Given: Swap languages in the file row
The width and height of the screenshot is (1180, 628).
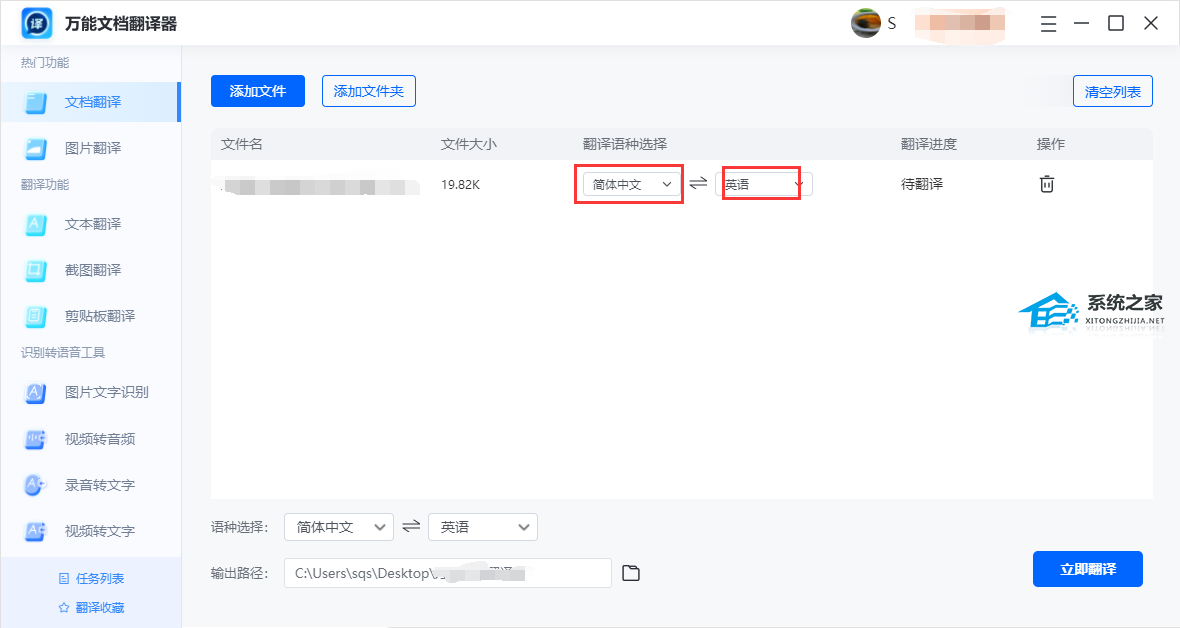Looking at the screenshot, I should tap(698, 183).
